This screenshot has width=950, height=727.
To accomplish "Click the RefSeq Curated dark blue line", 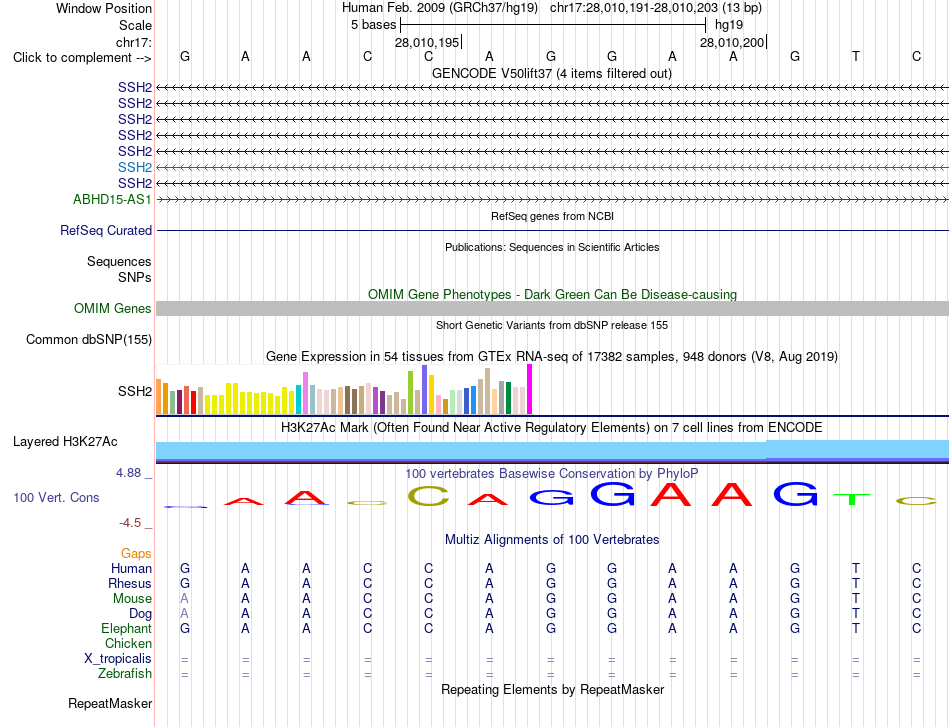I will (553, 231).
